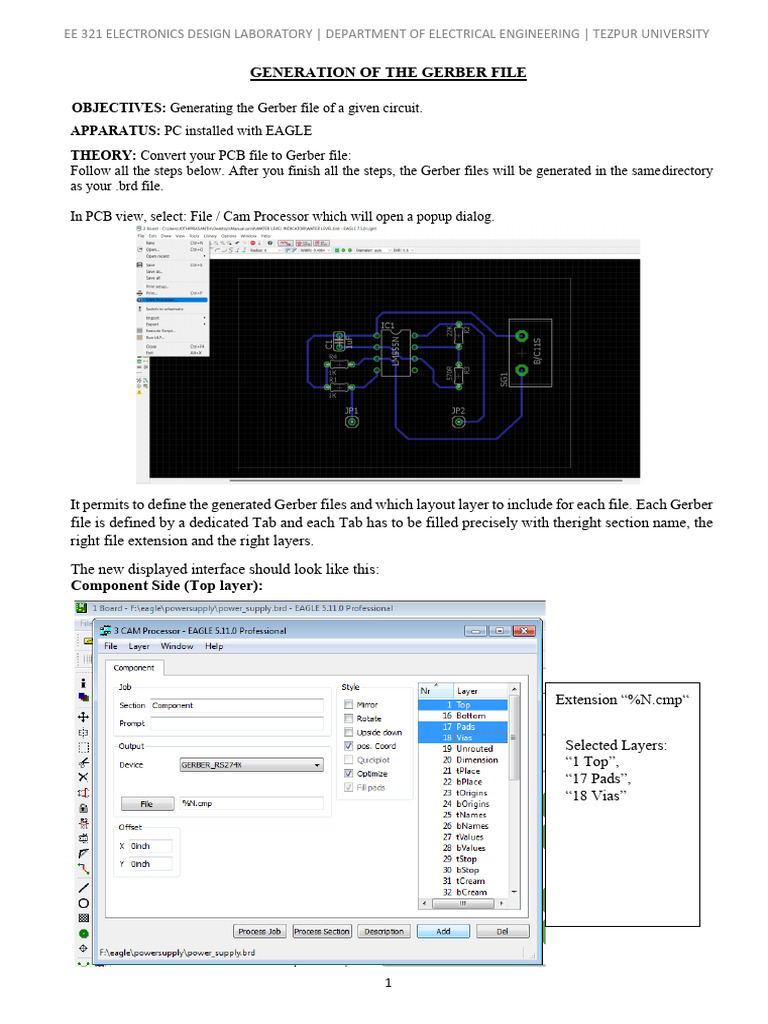
Task: Select the Info tool in EAGLE sidebar
Action: point(83,683)
